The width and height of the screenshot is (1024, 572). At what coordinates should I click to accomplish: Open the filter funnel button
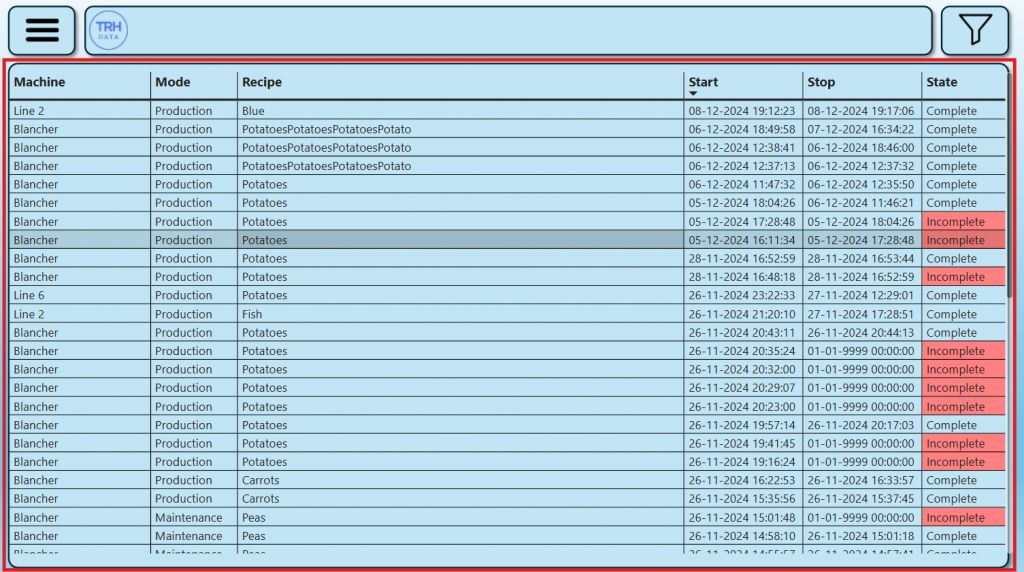tap(974, 30)
